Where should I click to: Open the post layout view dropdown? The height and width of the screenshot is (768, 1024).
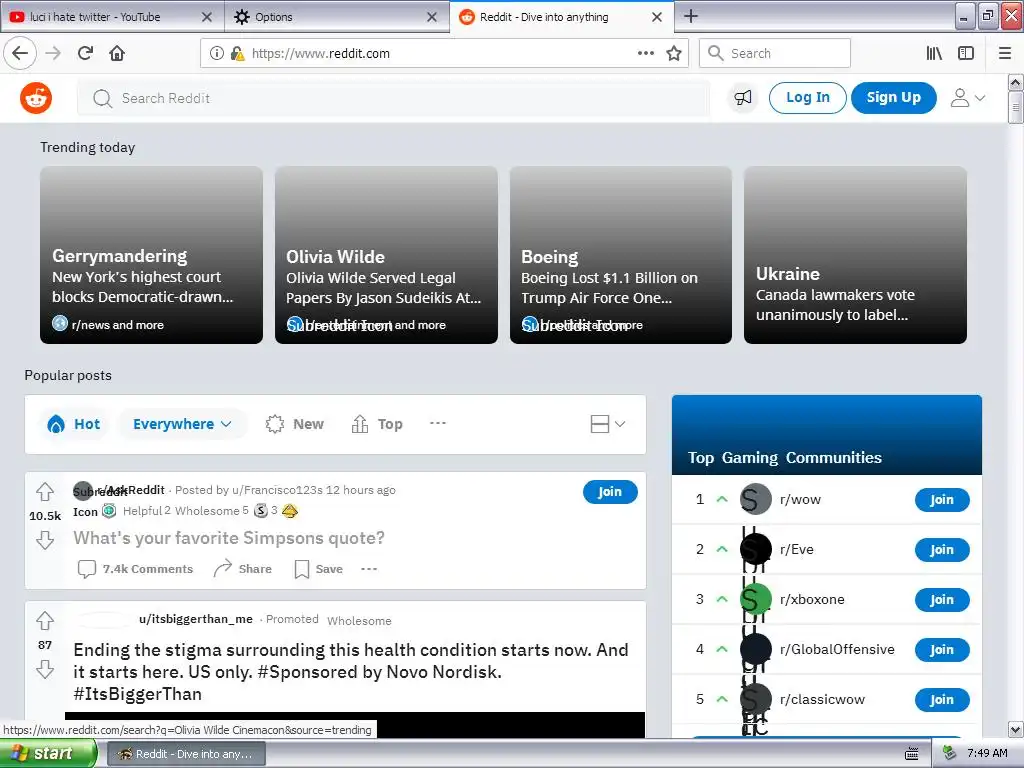point(608,424)
